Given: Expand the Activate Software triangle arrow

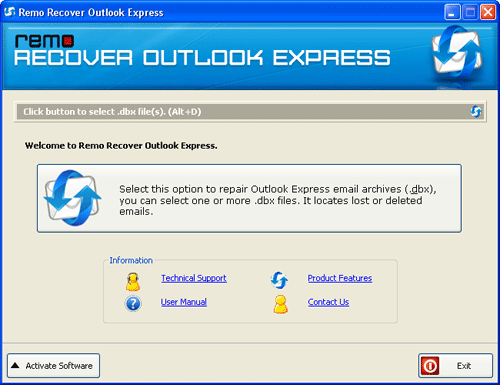Looking at the screenshot, I should click(x=15, y=366).
